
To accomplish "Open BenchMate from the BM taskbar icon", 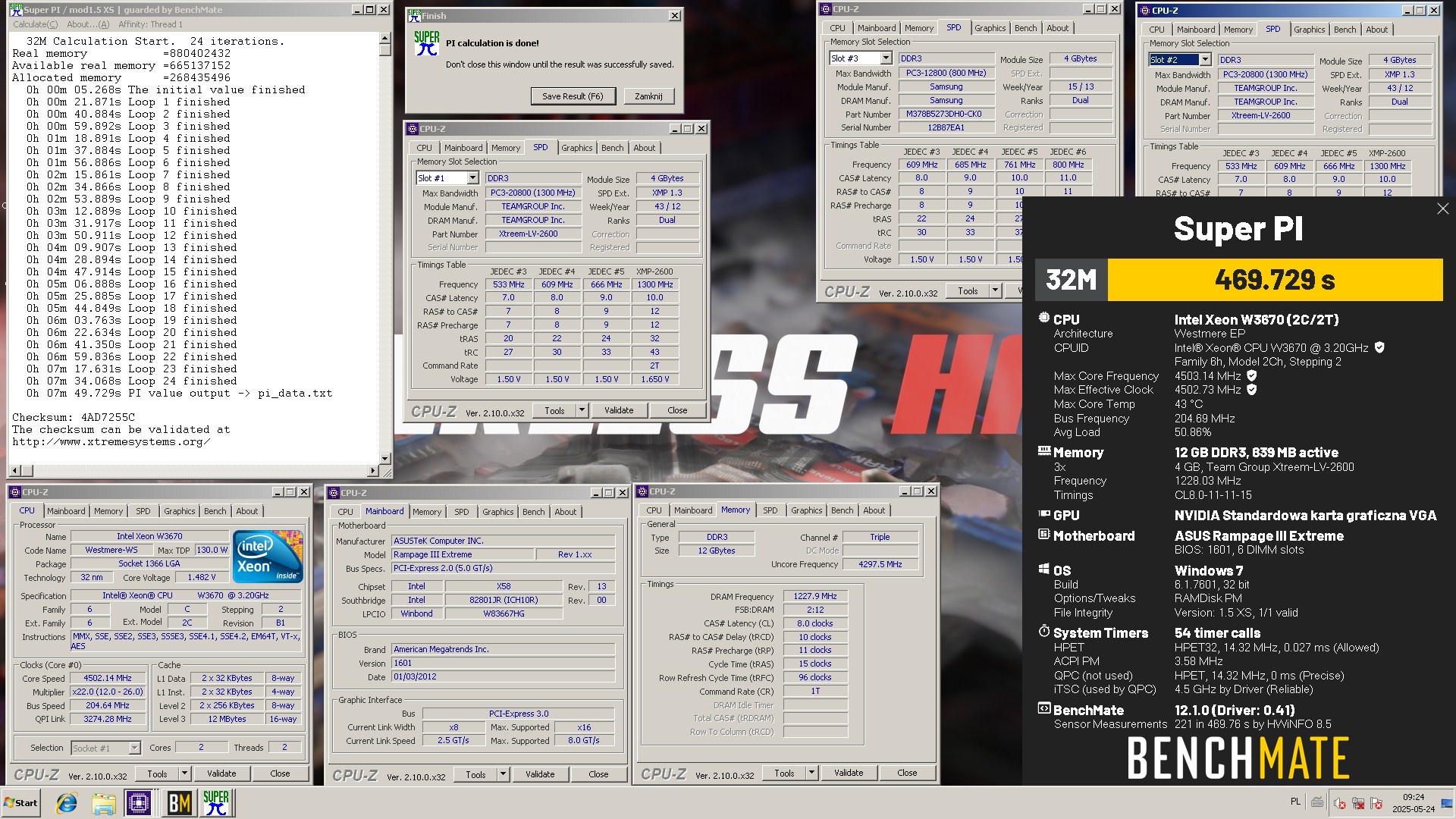I will [x=179, y=802].
